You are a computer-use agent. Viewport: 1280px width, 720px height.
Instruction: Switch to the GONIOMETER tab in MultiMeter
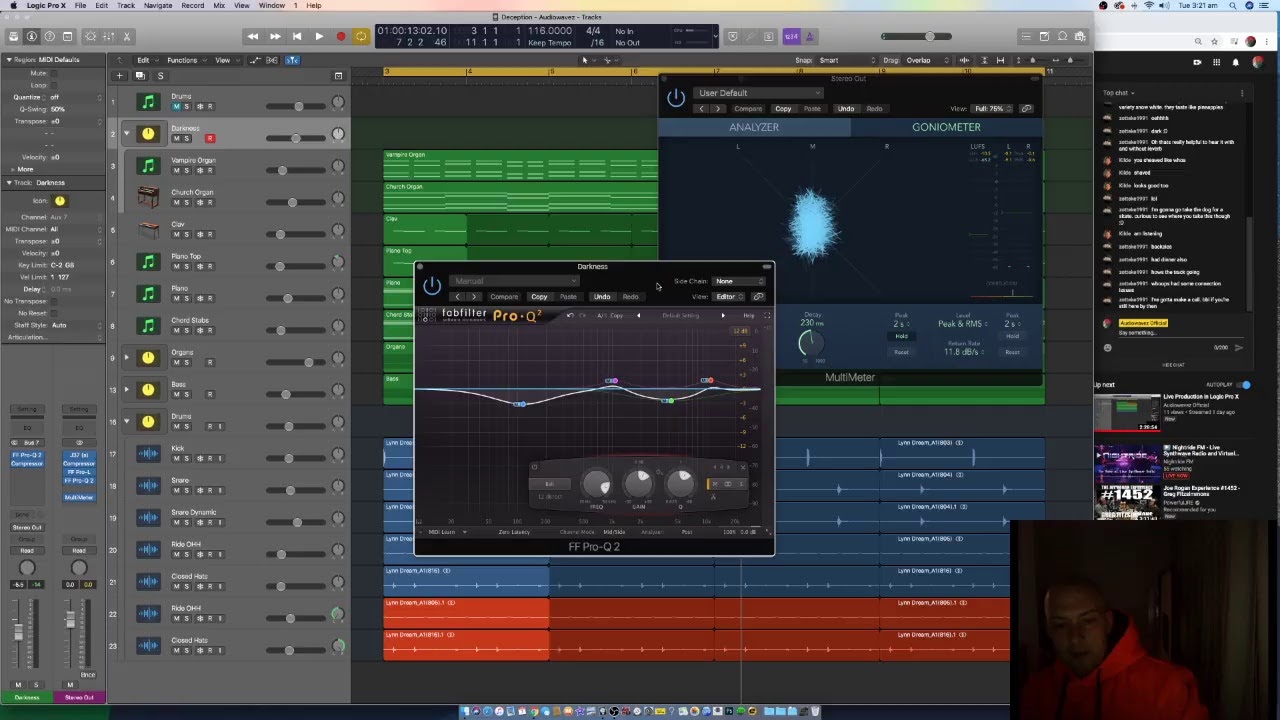pos(946,127)
